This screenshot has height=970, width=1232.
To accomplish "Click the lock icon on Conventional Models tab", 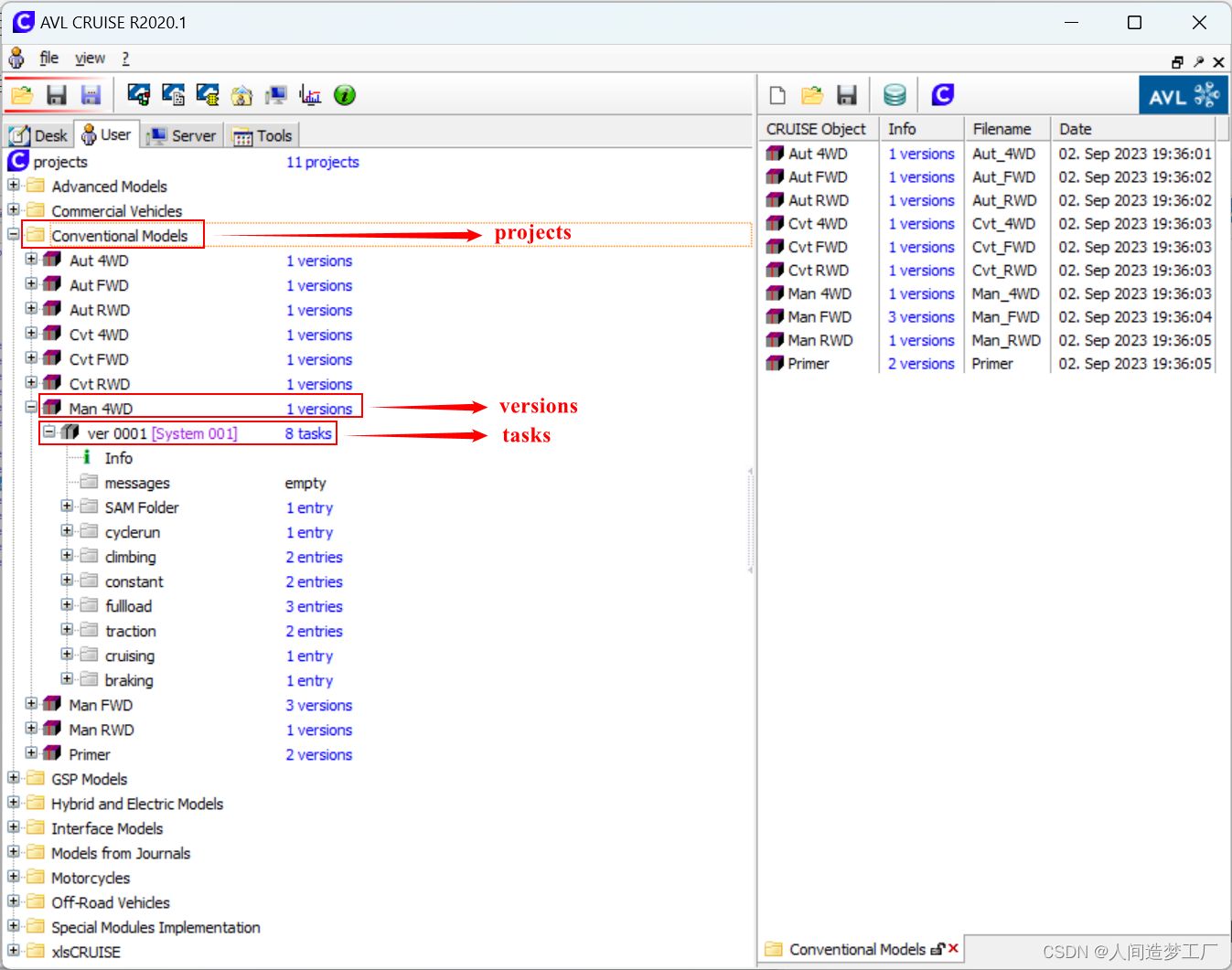I will (937, 949).
